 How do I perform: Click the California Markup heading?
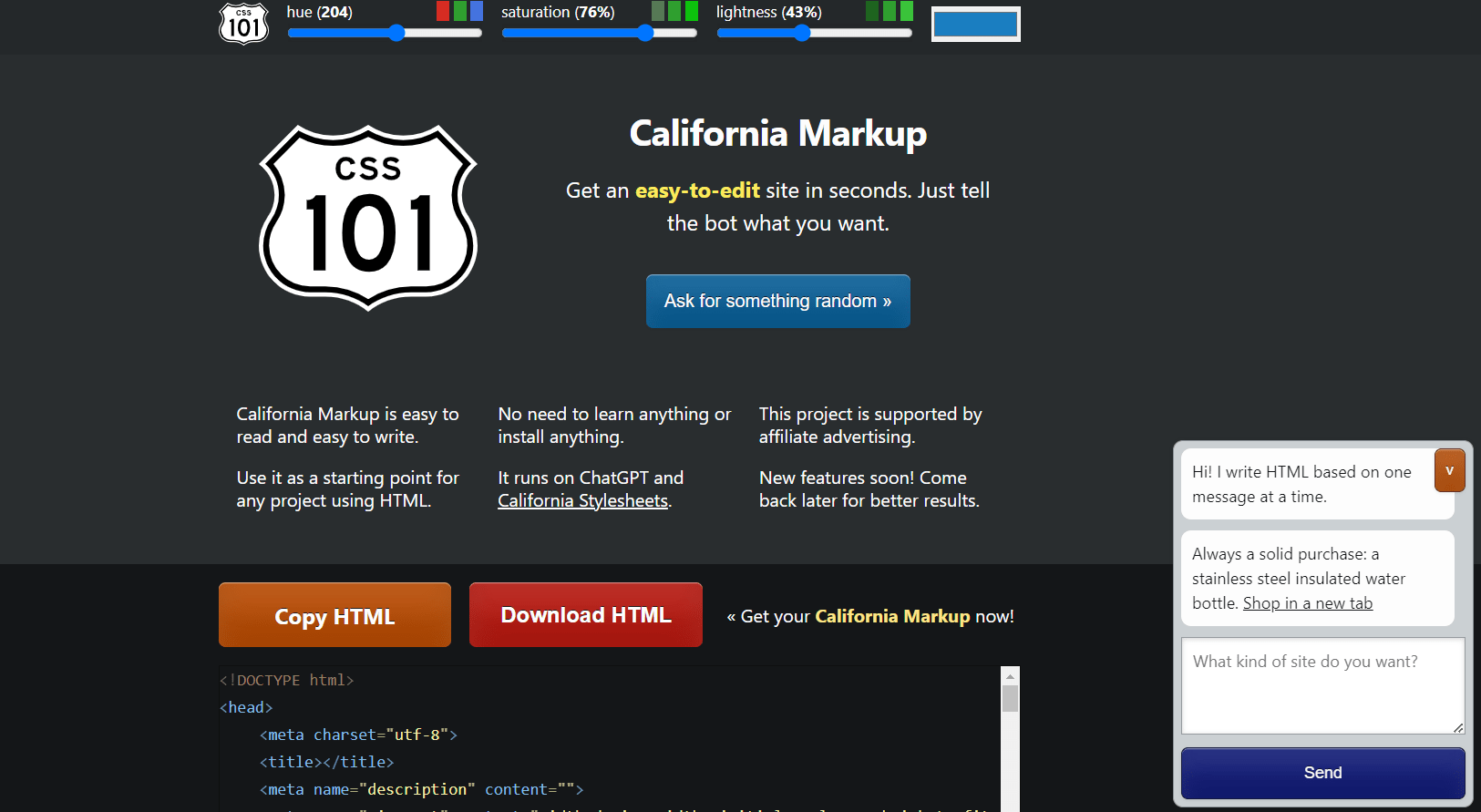point(778,133)
